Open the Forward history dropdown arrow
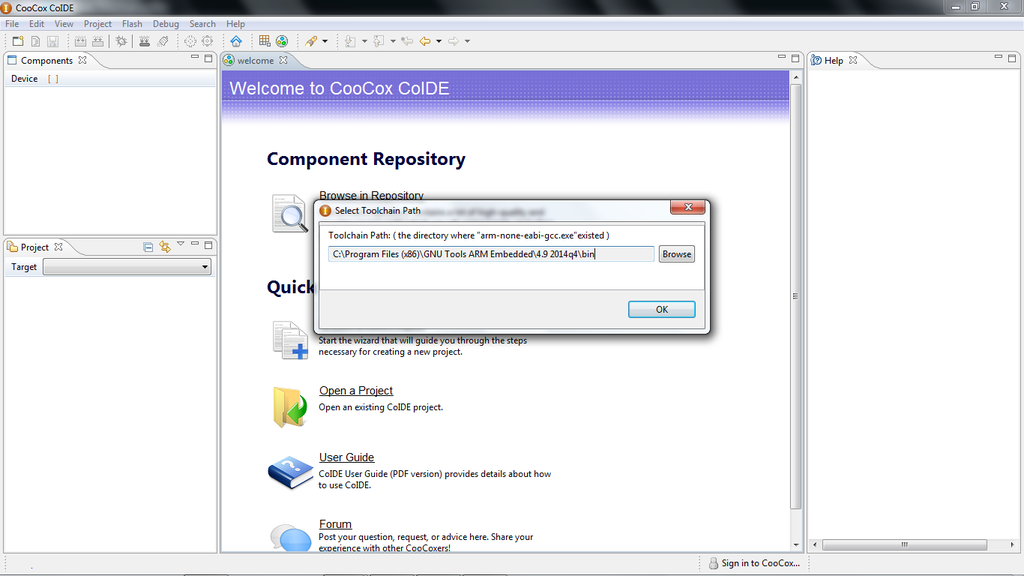1024x576 pixels. [467, 41]
